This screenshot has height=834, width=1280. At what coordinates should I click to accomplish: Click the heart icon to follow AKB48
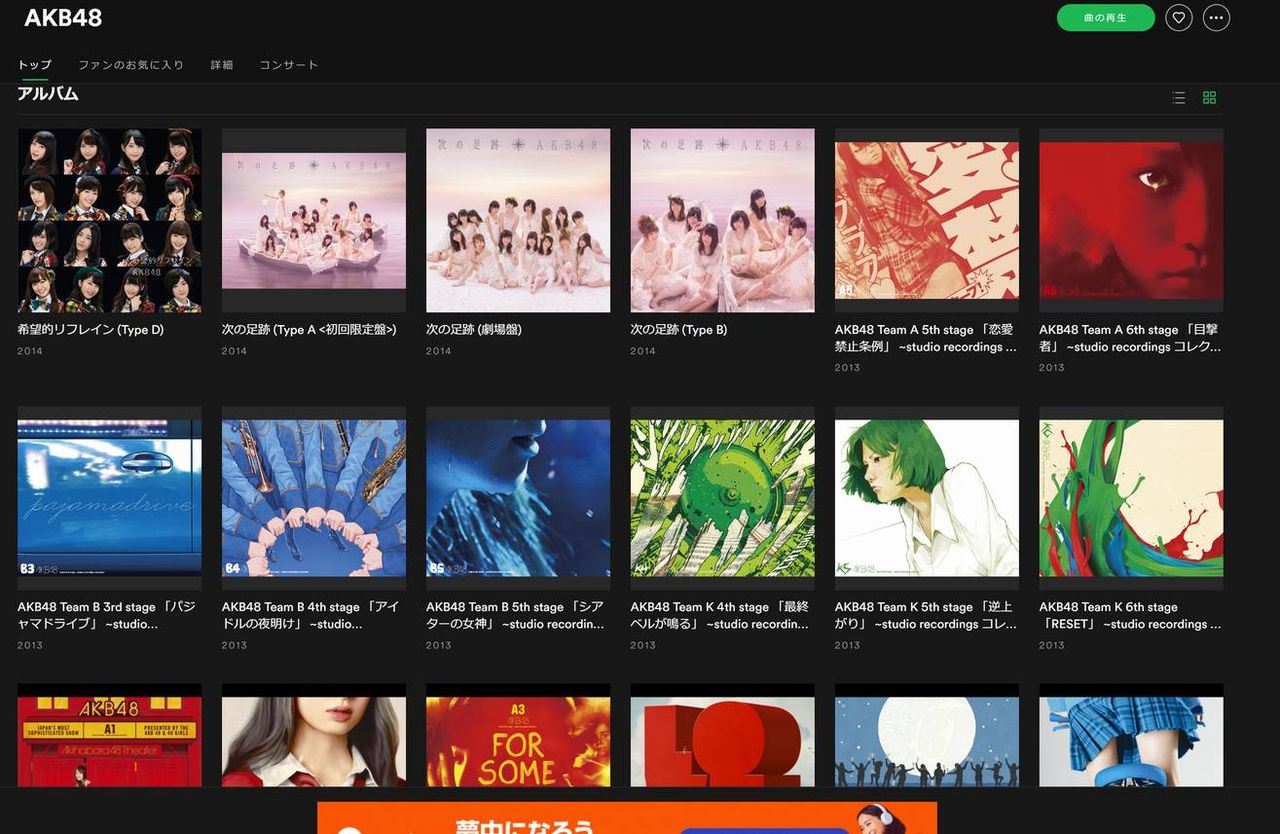[x=1179, y=17]
